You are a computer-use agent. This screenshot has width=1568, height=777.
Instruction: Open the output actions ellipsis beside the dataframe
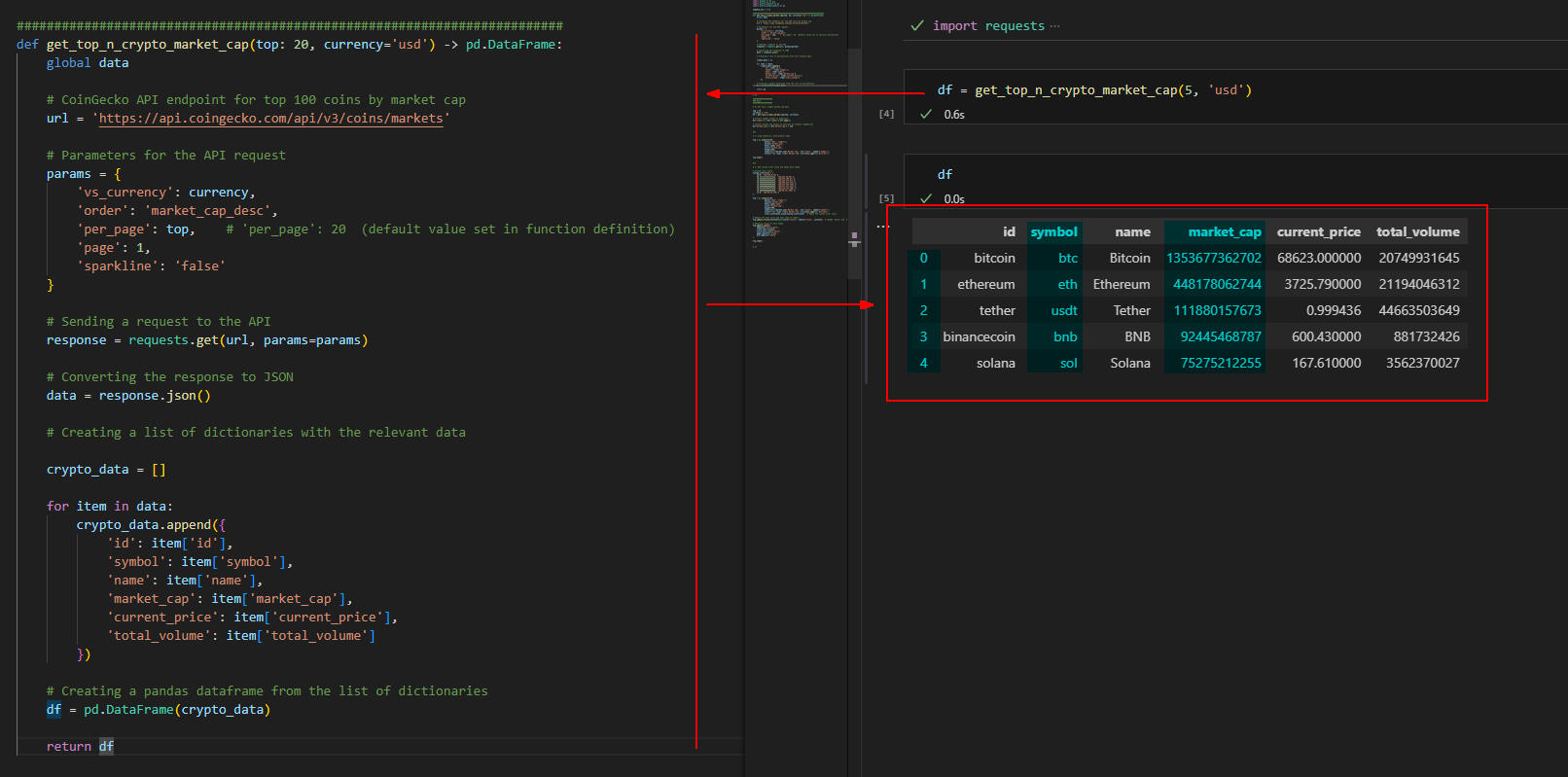coord(882,227)
